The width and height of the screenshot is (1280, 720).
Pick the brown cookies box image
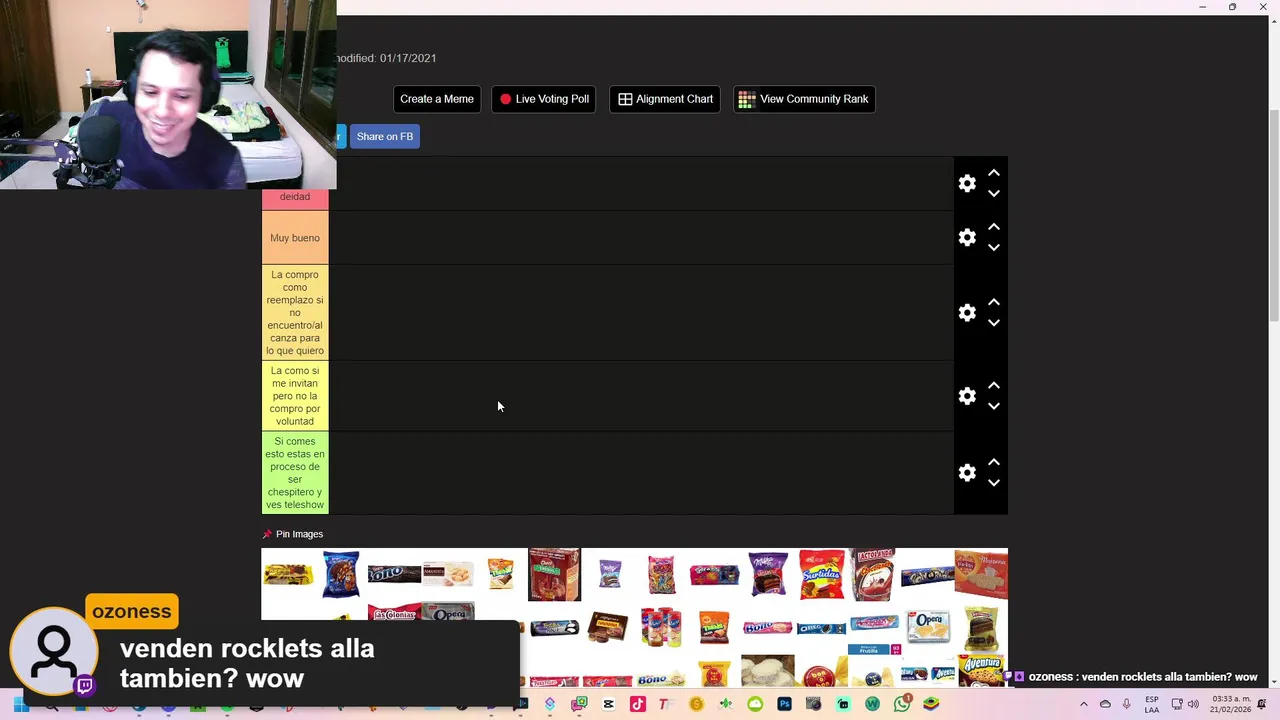[x=607, y=628]
